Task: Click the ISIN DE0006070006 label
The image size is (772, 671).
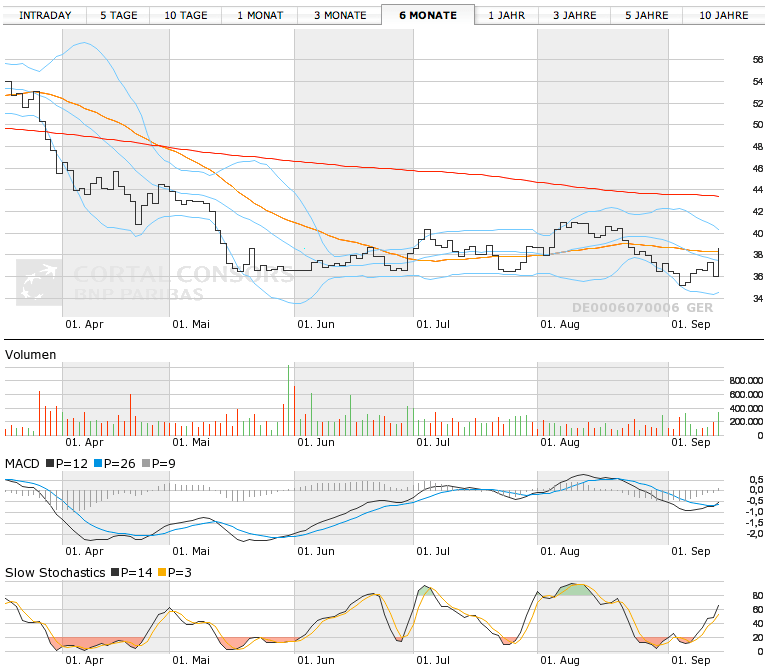Action: pos(625,308)
